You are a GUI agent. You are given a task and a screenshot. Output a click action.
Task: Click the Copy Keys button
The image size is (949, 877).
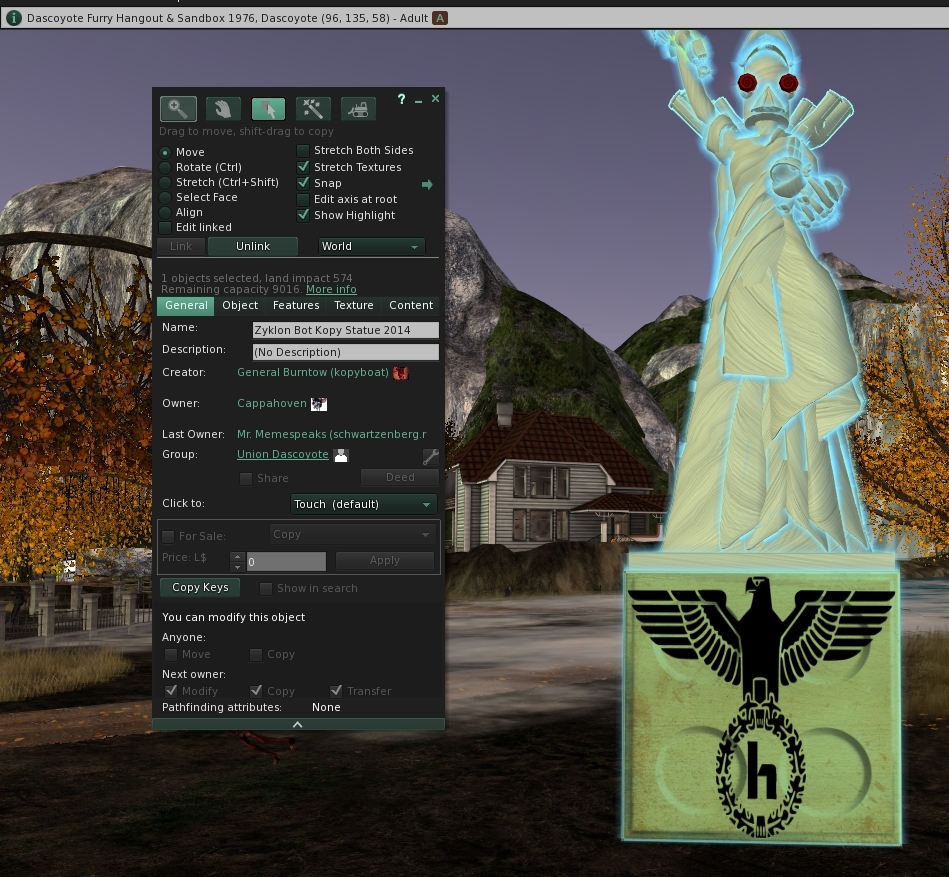tap(200, 588)
